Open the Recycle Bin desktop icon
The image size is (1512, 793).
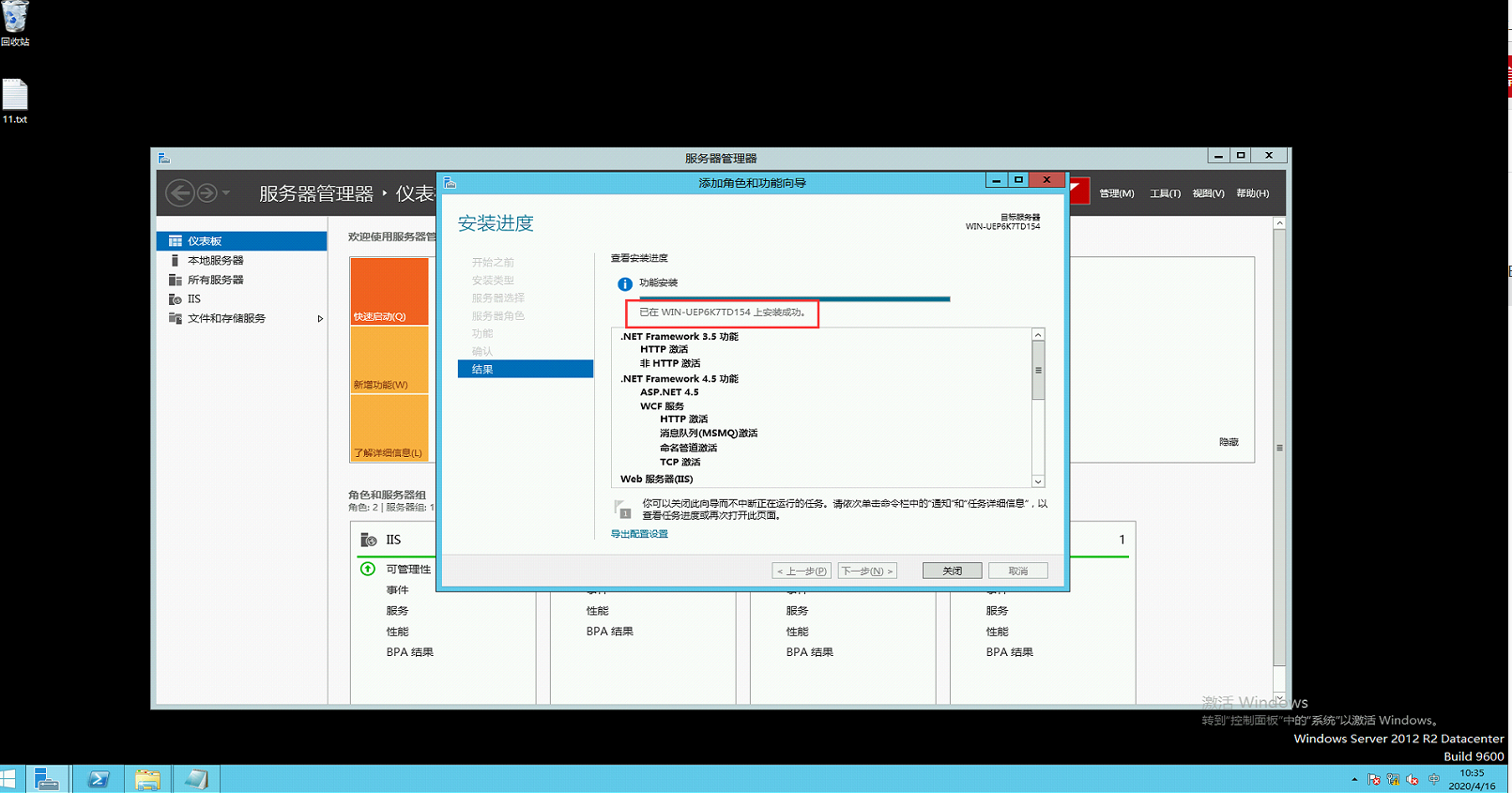coord(15,23)
